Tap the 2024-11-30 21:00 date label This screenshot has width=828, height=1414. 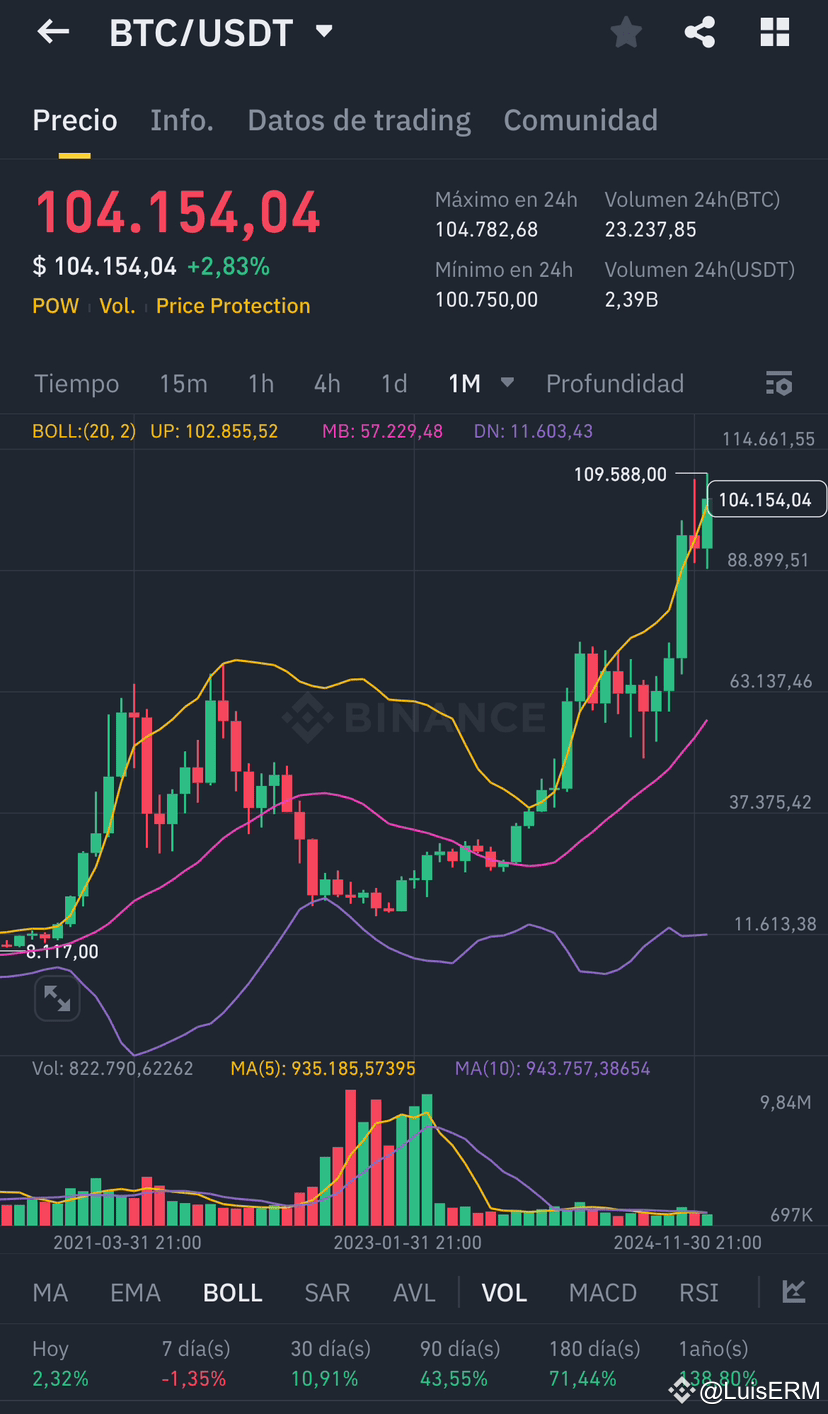click(x=687, y=1243)
